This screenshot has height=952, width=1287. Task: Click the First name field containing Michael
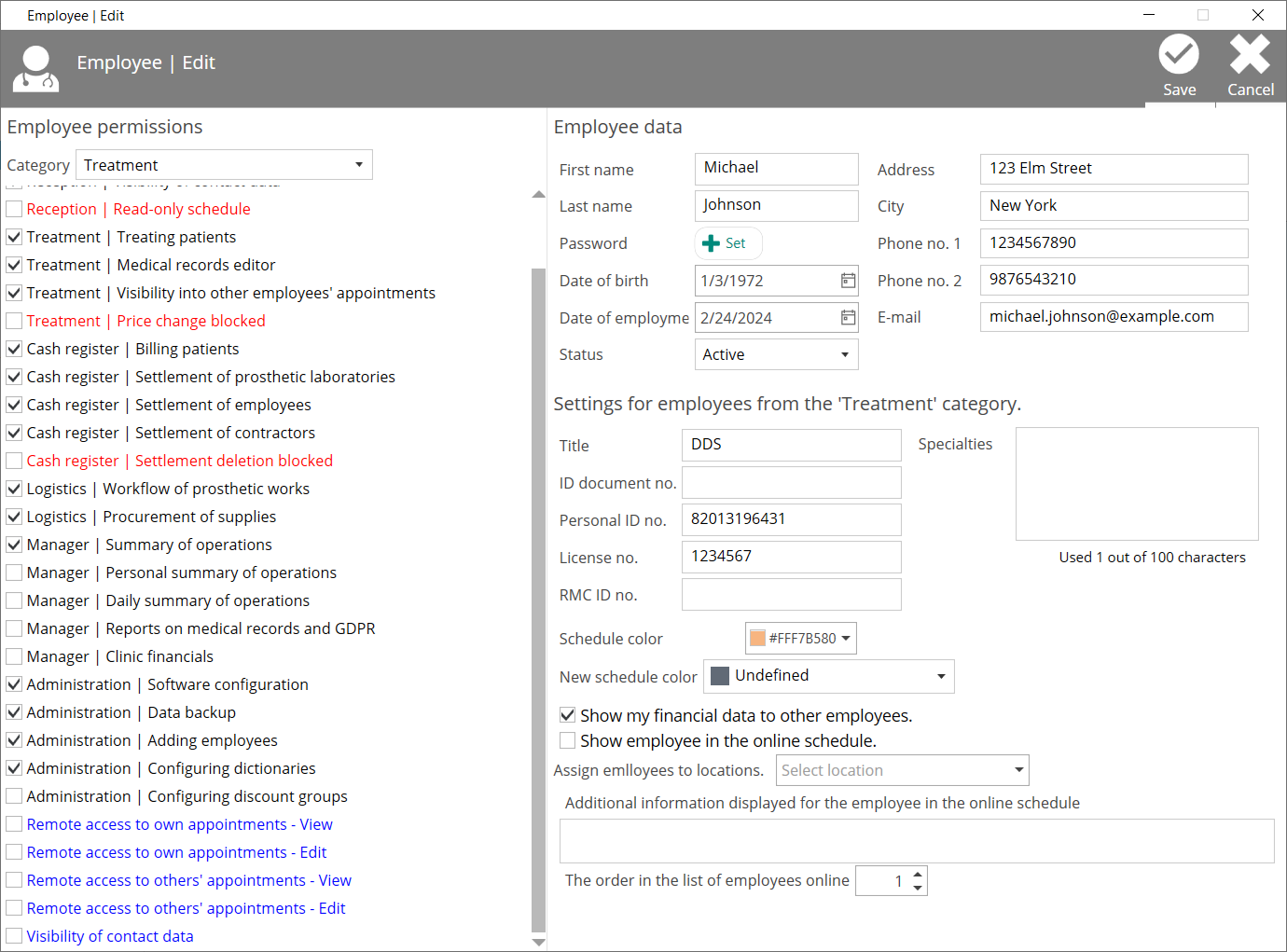pyautogui.click(x=776, y=169)
